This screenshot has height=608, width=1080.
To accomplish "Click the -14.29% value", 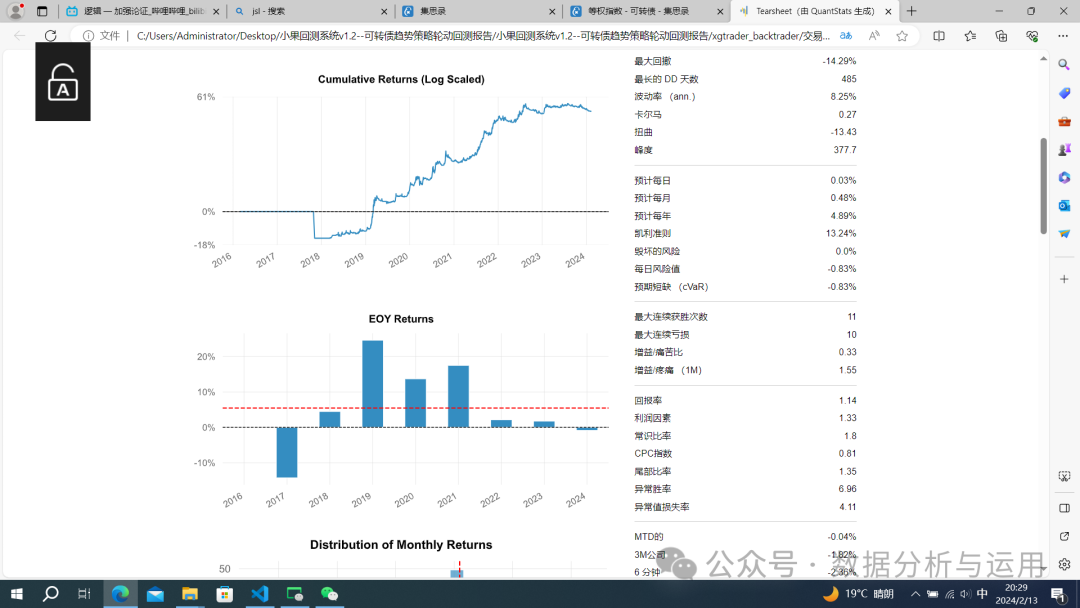I will point(839,61).
